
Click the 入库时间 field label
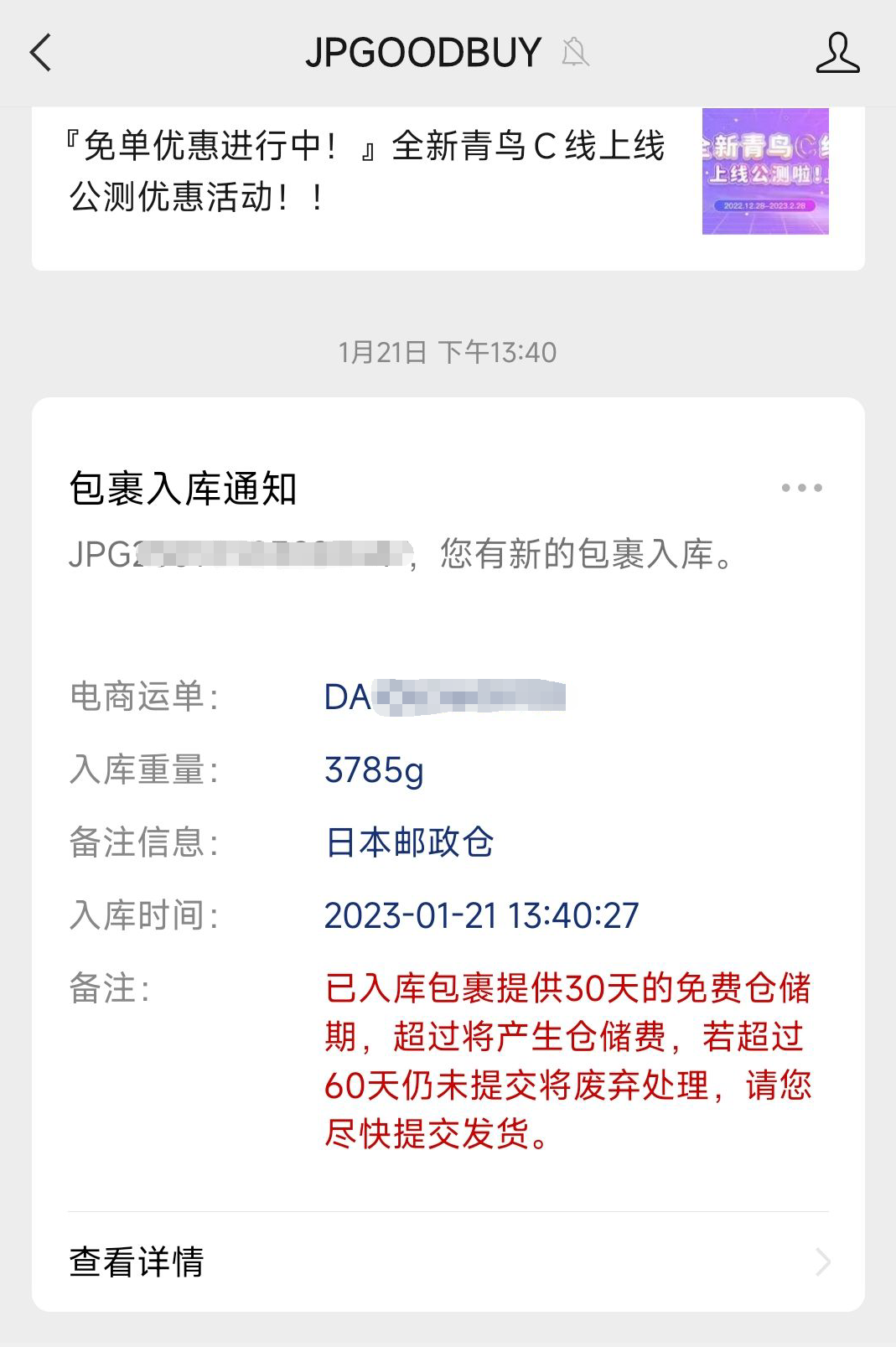click(x=143, y=915)
